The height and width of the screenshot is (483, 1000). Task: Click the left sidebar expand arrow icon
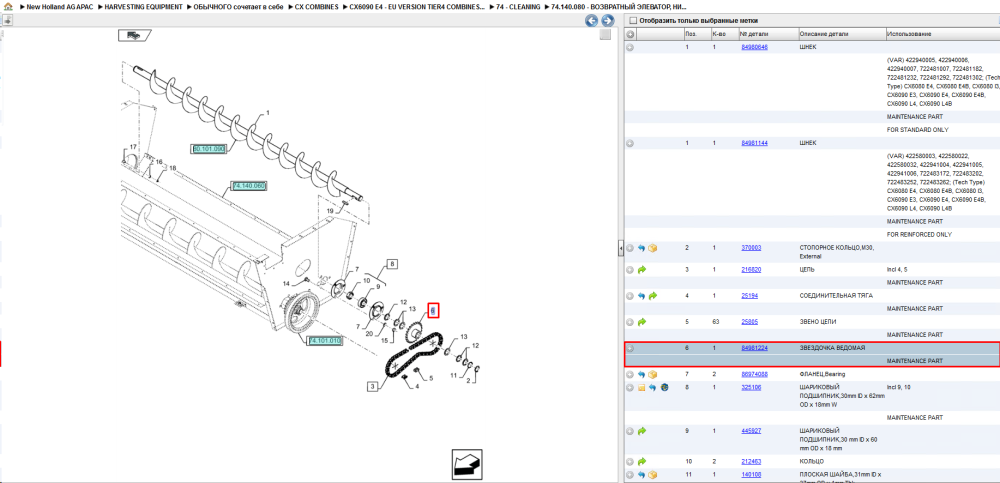tap(7, 20)
